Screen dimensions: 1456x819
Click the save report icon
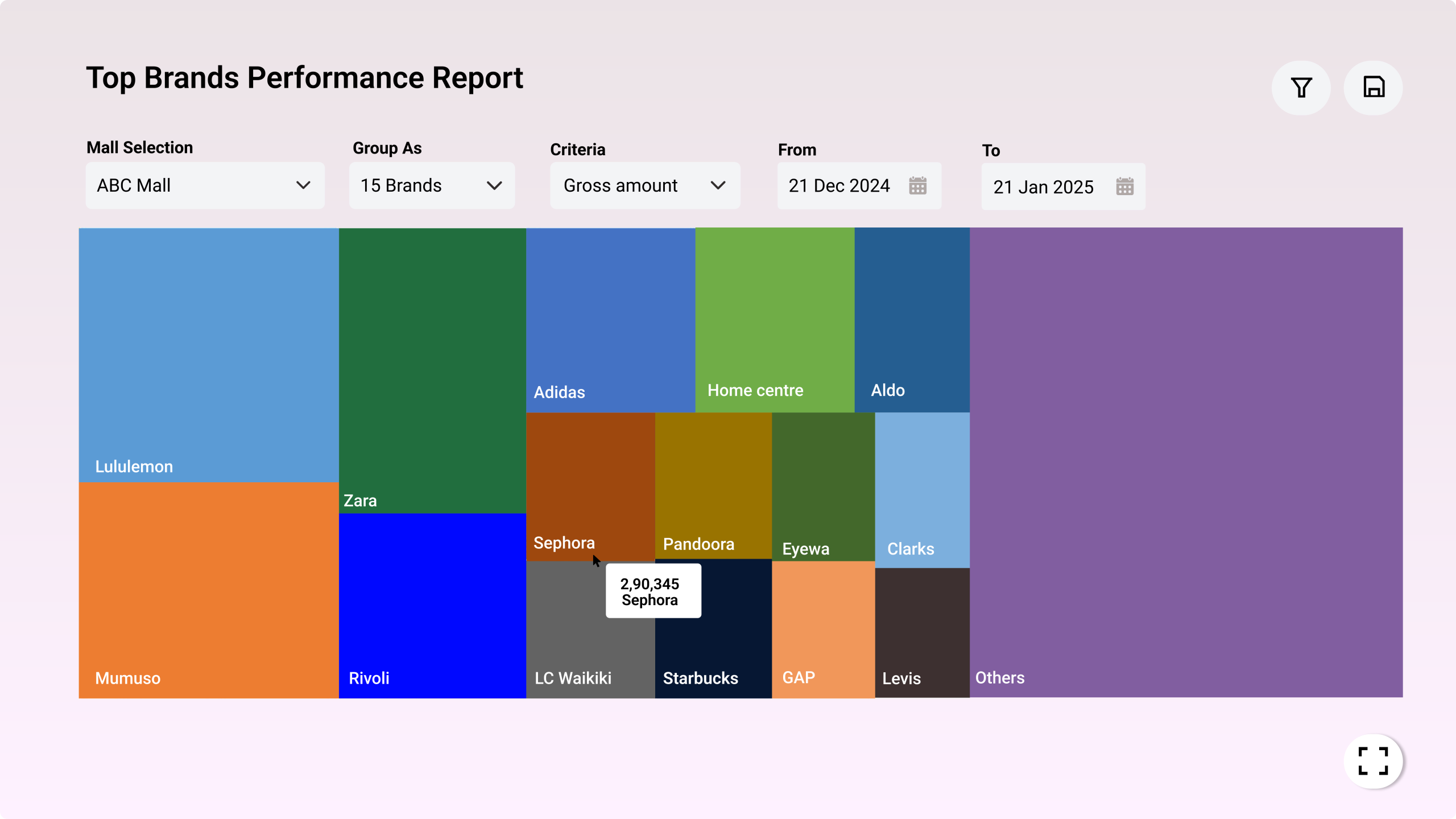[x=1373, y=88]
